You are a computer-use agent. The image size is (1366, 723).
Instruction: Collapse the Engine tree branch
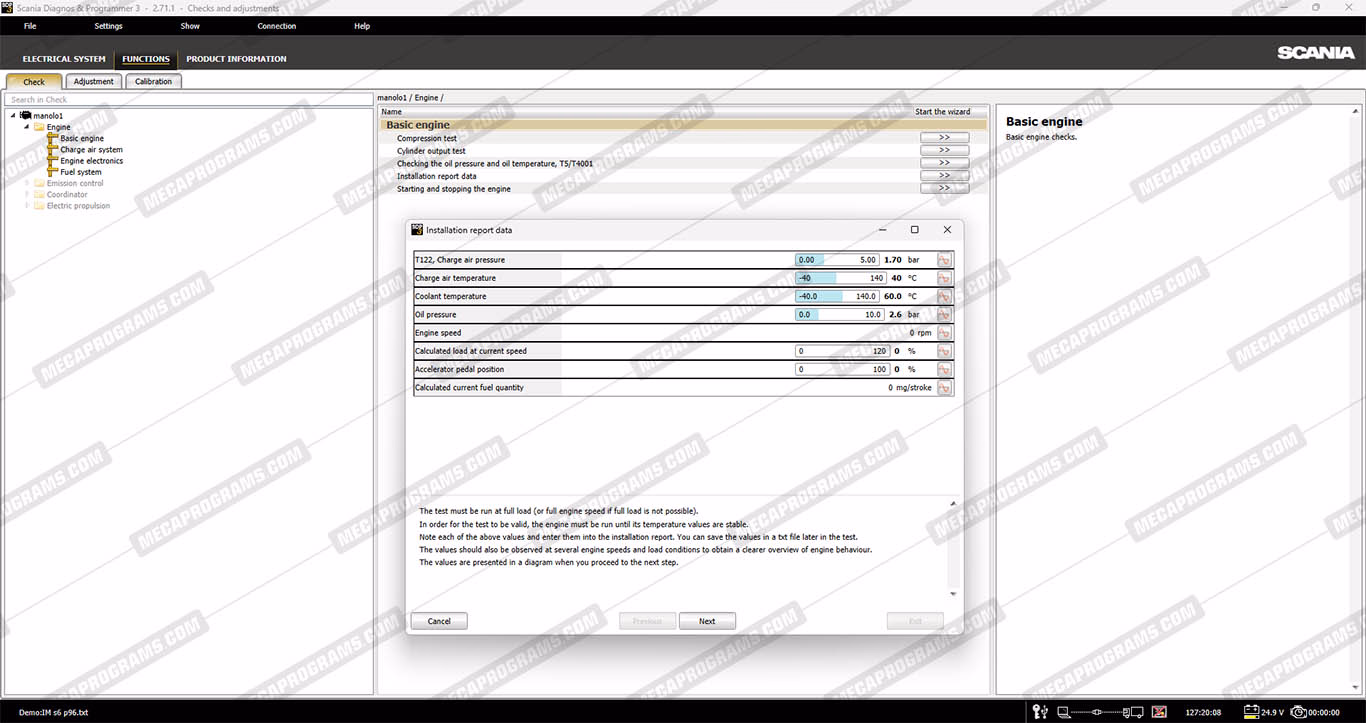pos(27,127)
